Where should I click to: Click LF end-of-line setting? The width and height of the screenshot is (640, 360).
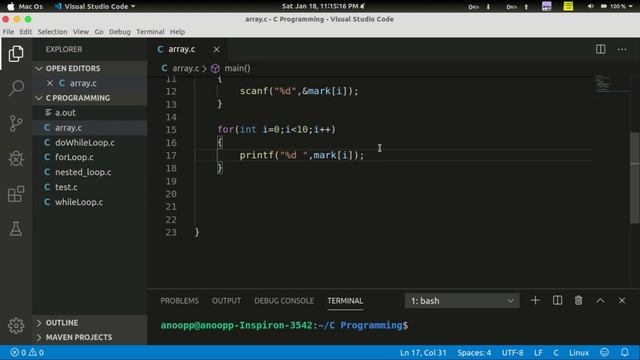pyautogui.click(x=538, y=352)
